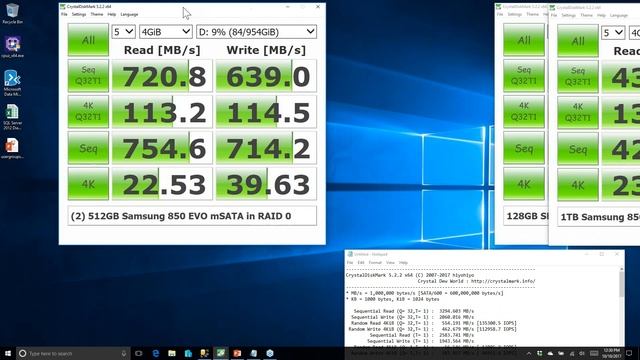Image resolution: width=640 pixels, height=360 pixels.
Task: Open the usergroups PowerPoint file on desktop
Action: coord(12,148)
